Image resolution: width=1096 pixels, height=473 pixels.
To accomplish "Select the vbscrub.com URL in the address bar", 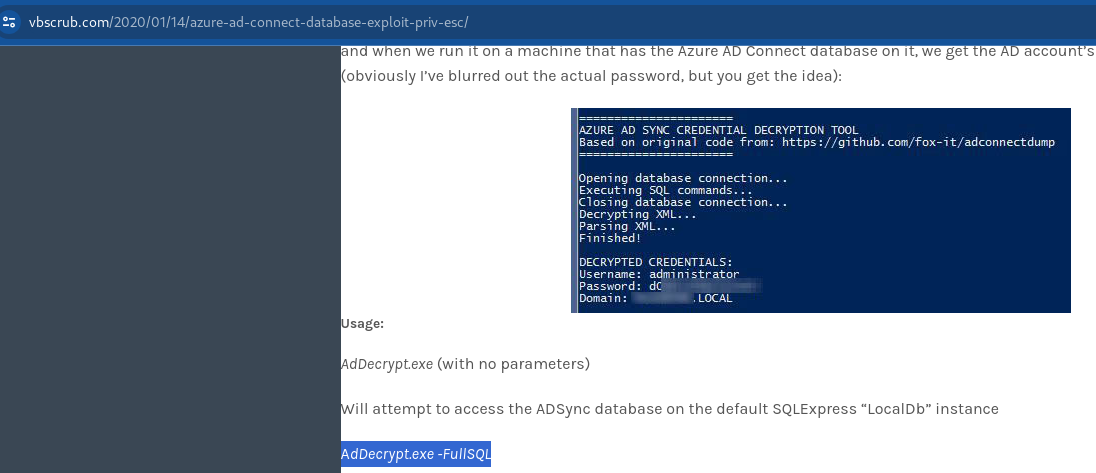I will pyautogui.click(x=248, y=22).
